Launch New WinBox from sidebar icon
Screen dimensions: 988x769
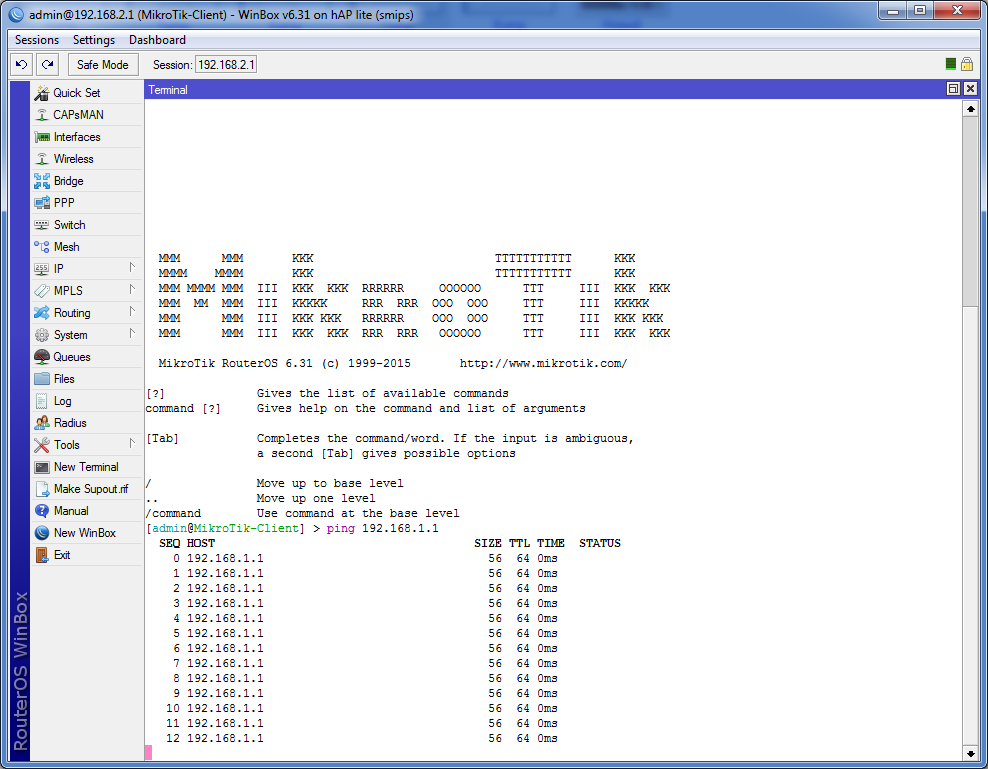42,533
